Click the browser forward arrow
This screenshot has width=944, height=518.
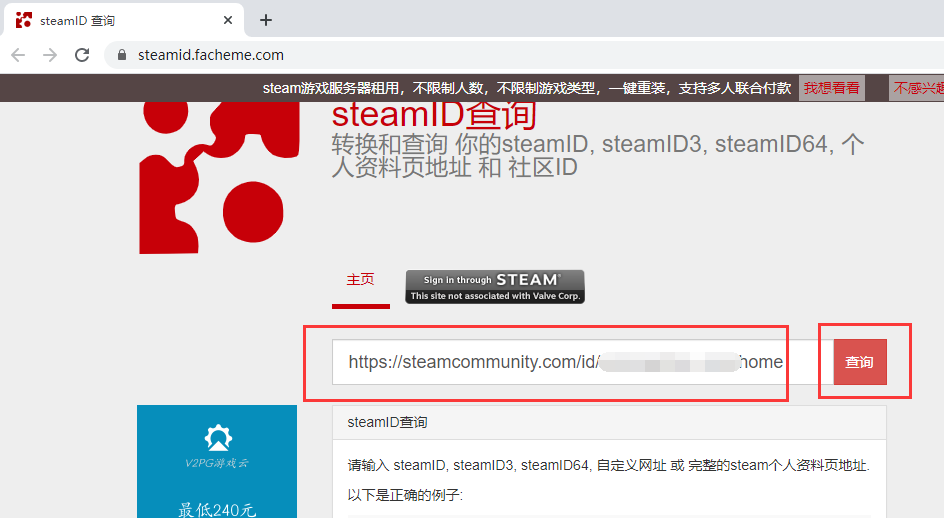(50, 55)
